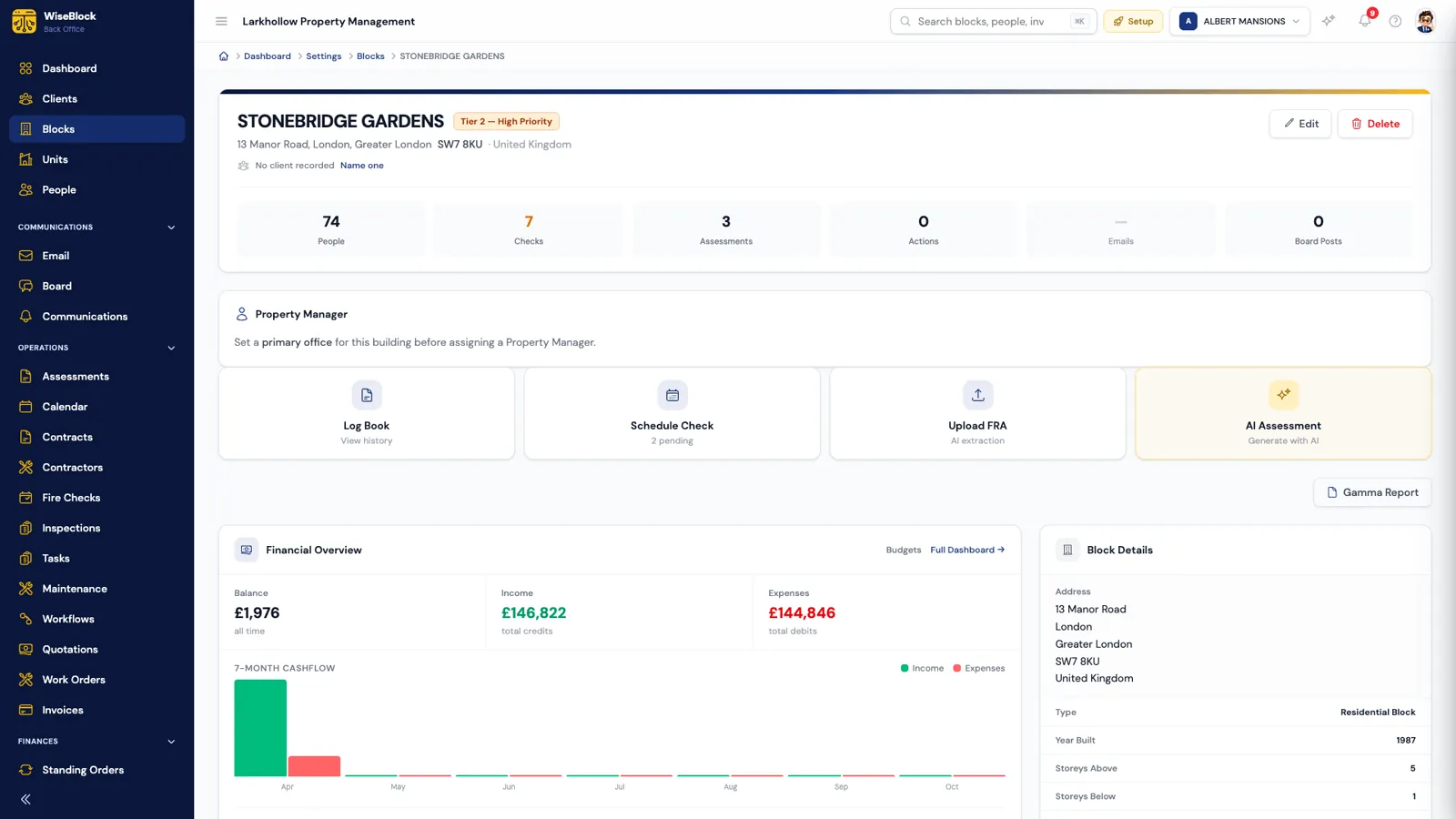Click the Contracts icon in sidebar

coord(25,437)
